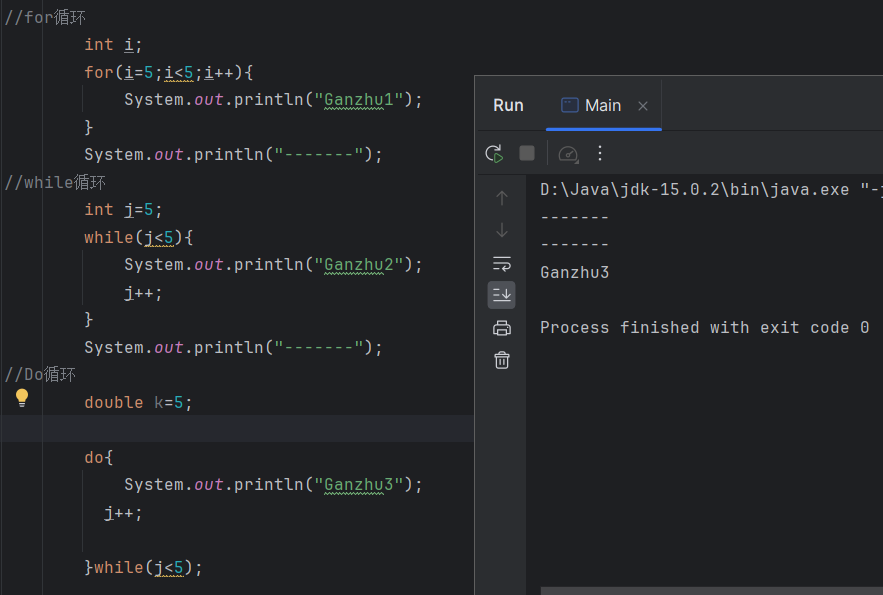Rerun the Main application

point(493,153)
